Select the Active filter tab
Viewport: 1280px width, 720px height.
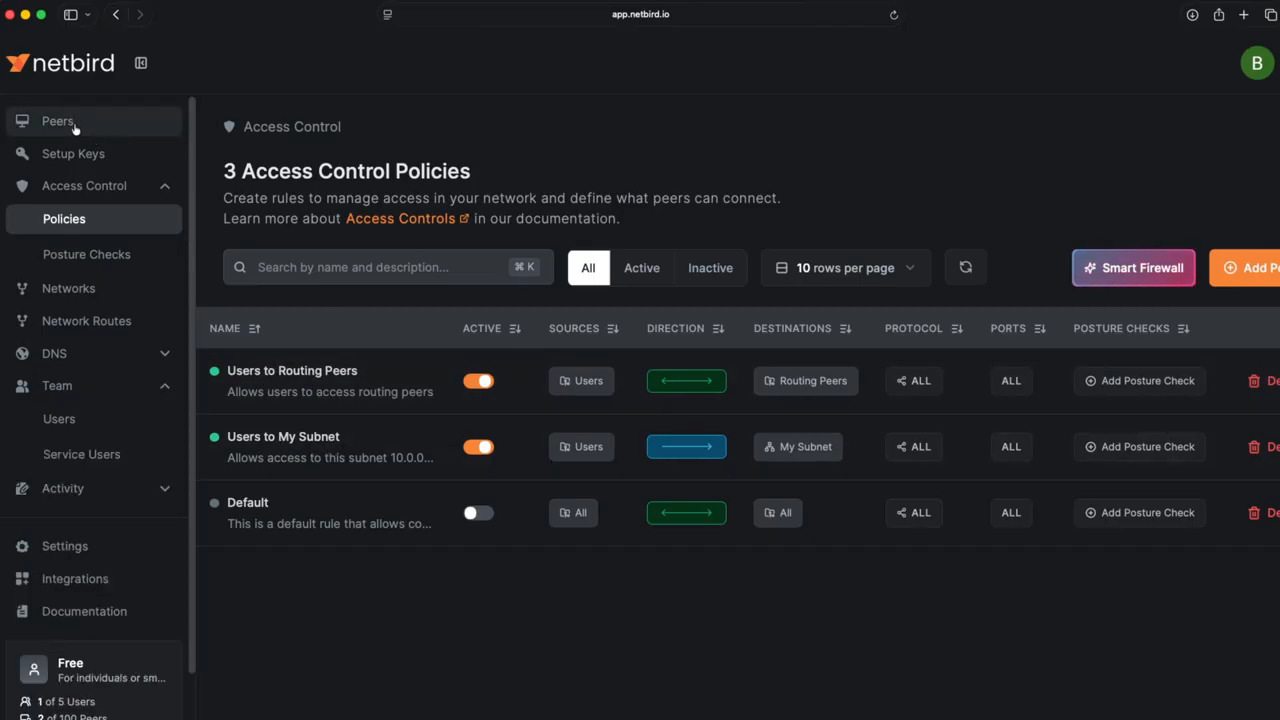coord(641,267)
